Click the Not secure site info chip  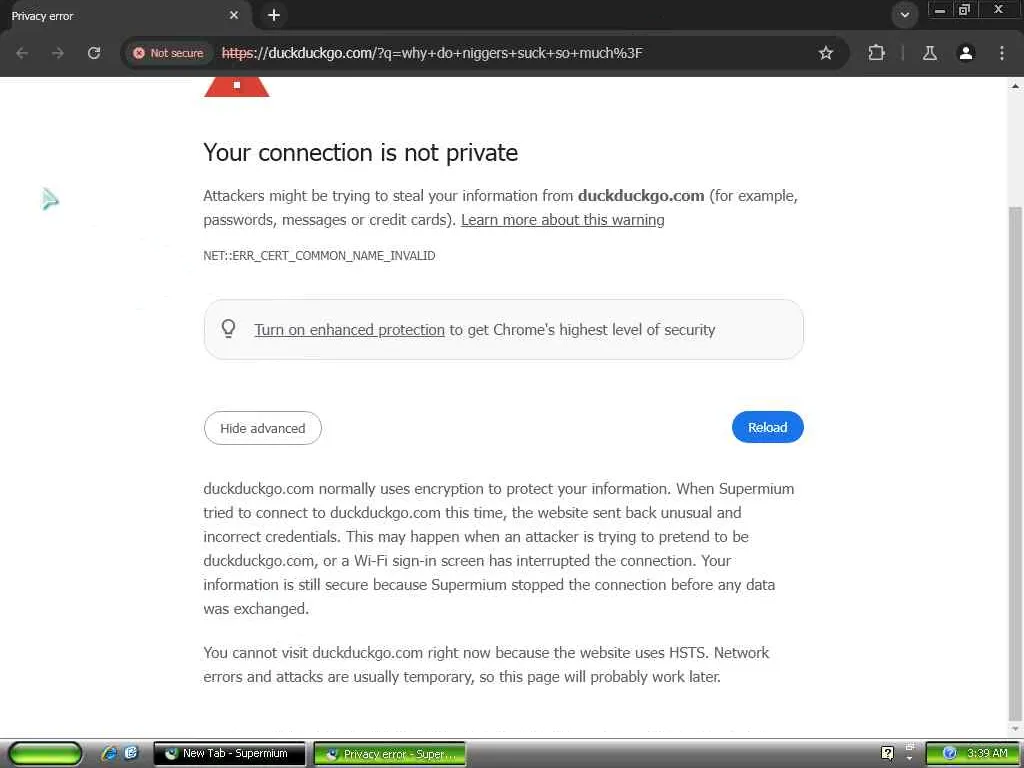(169, 53)
